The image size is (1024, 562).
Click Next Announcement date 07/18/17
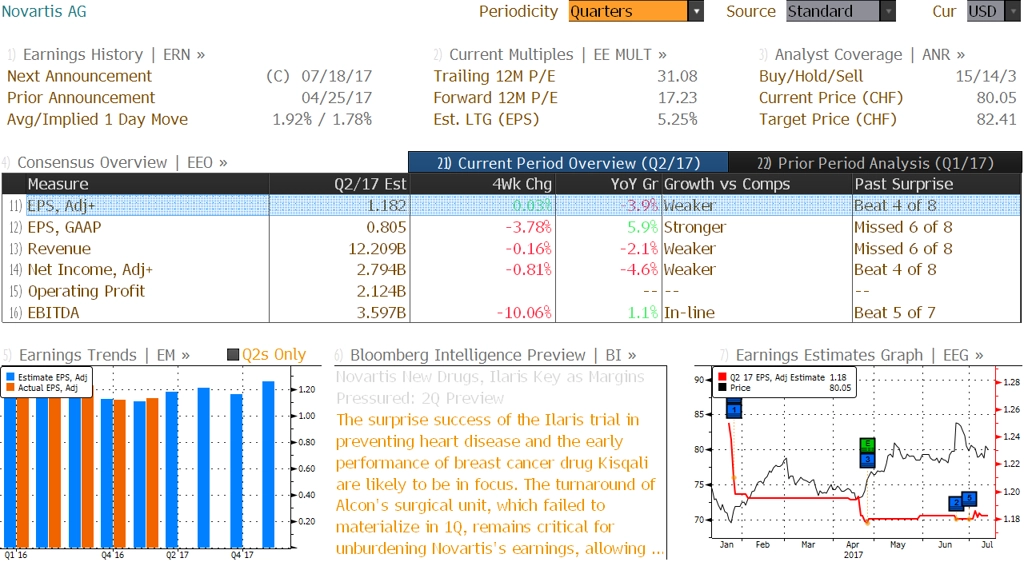click(336, 76)
